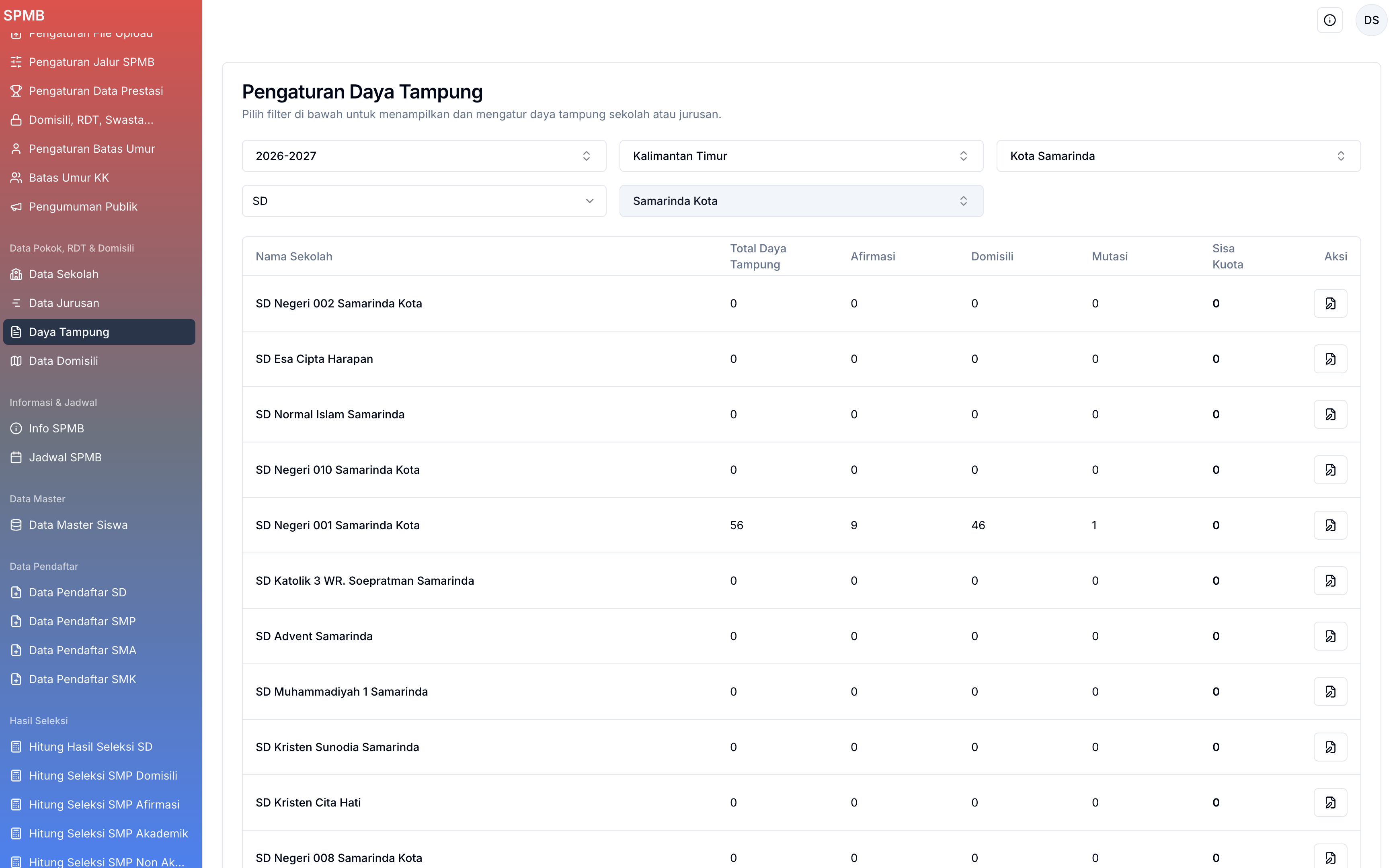
Task: Select the sliders icon beside Pengaturan Jalur SPMB
Action: (x=16, y=61)
